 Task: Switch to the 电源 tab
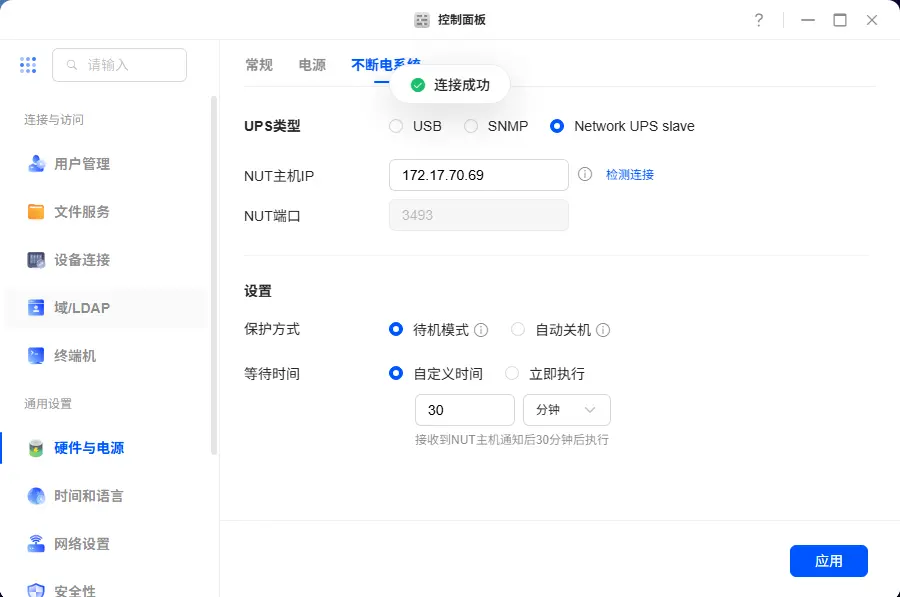coord(312,65)
